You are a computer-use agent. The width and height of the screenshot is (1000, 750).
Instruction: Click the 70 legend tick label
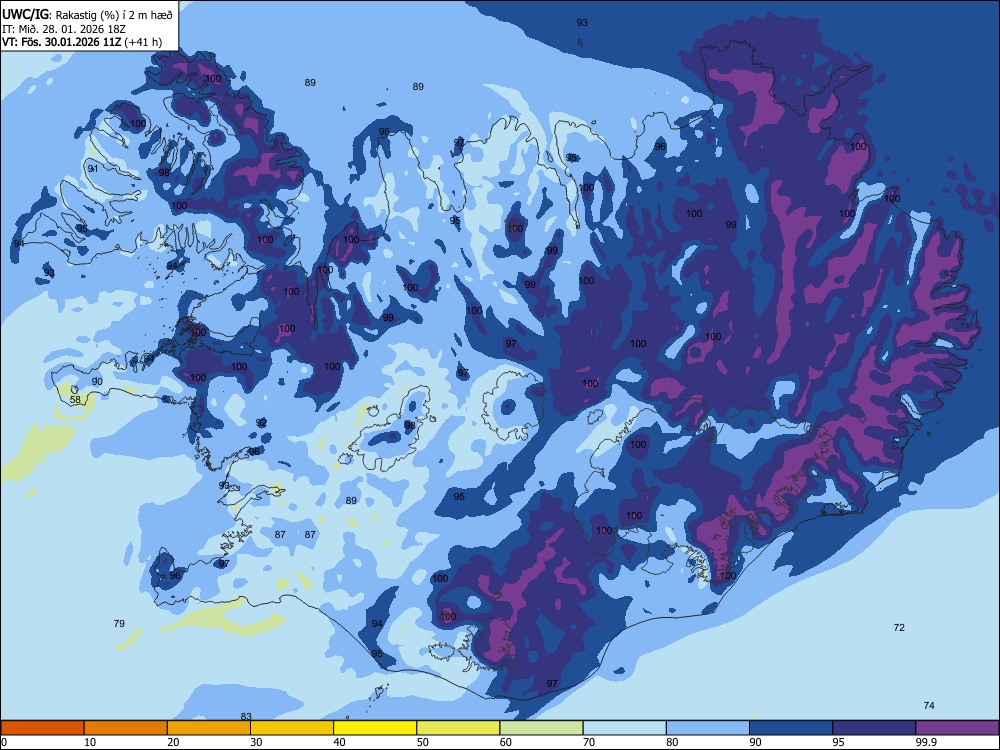589,742
